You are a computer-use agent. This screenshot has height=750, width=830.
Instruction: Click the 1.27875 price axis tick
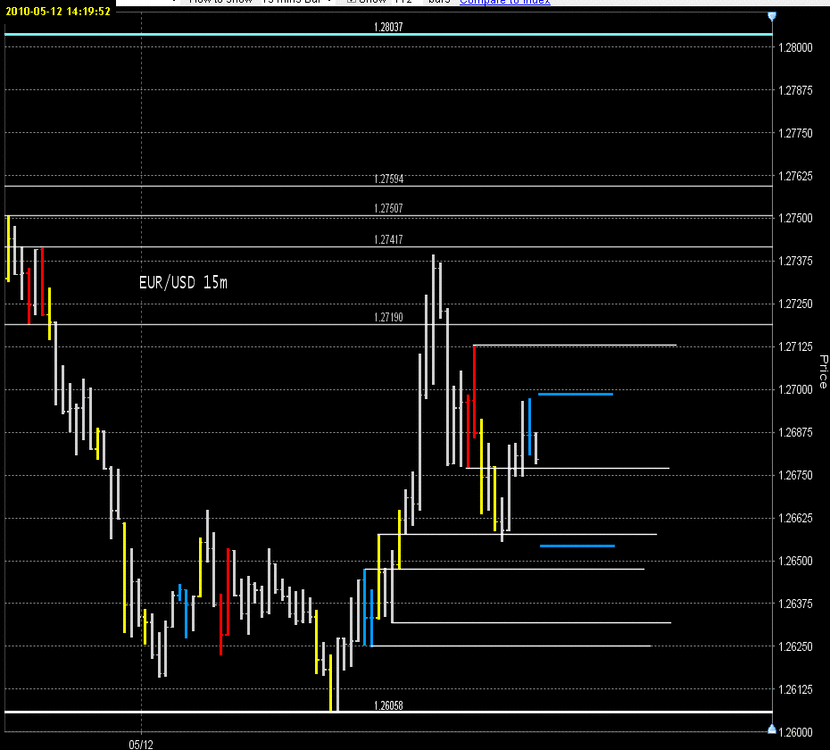pyautogui.click(x=795, y=91)
